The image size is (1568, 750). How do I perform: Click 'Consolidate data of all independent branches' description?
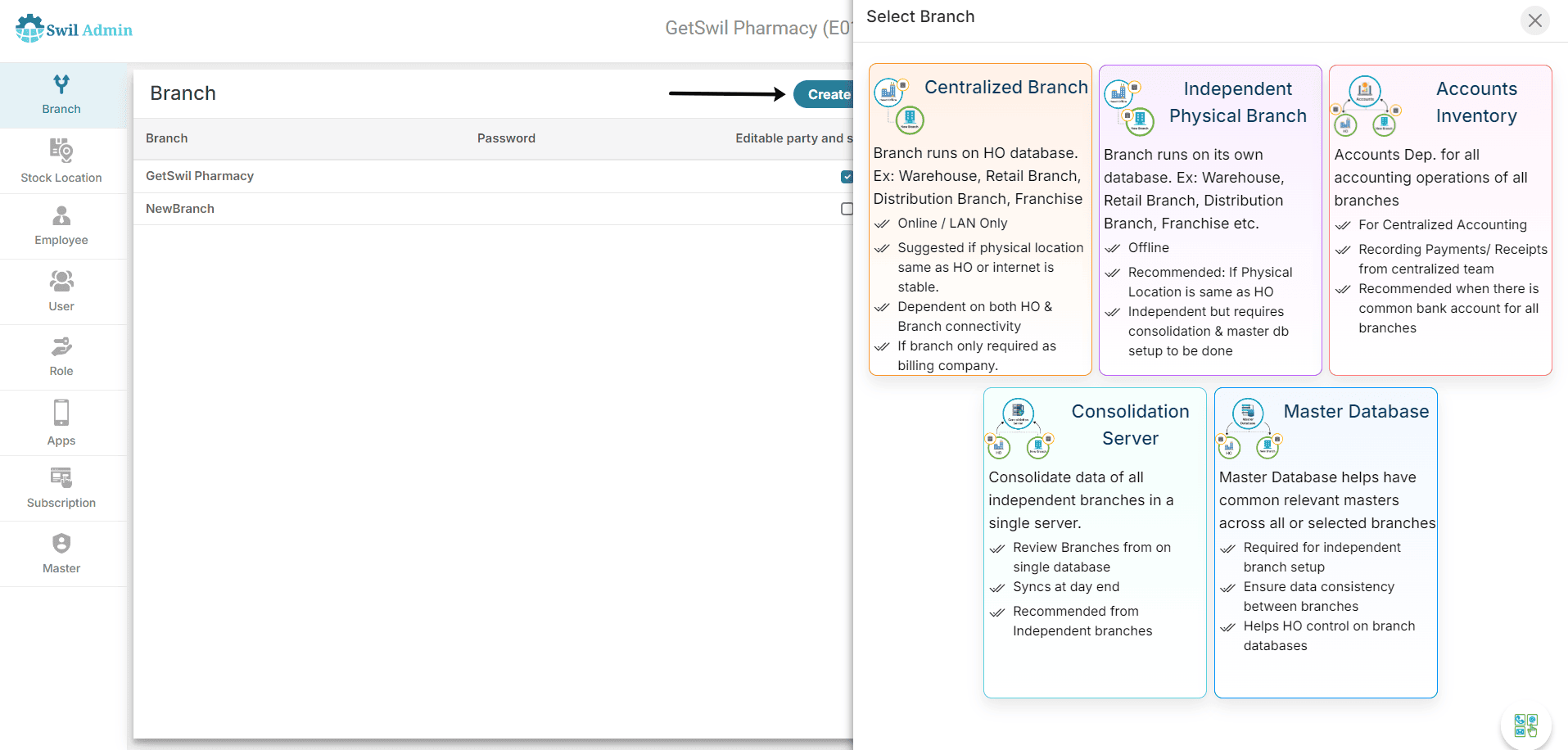click(1081, 499)
